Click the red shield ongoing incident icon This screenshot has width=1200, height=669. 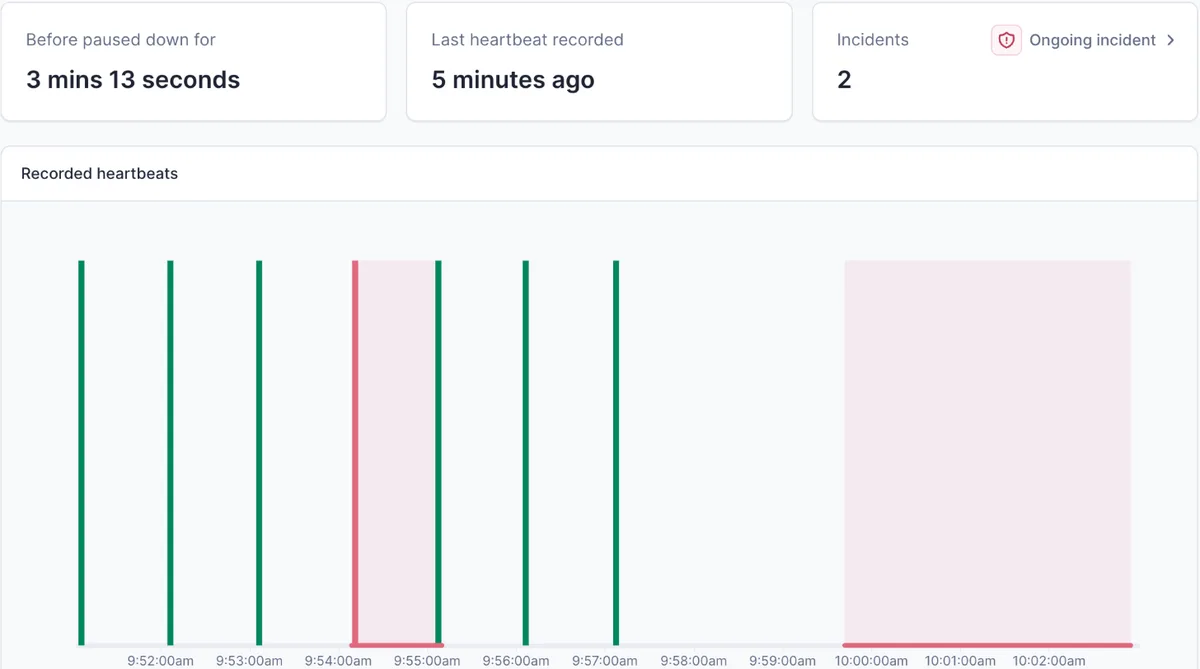[1006, 40]
